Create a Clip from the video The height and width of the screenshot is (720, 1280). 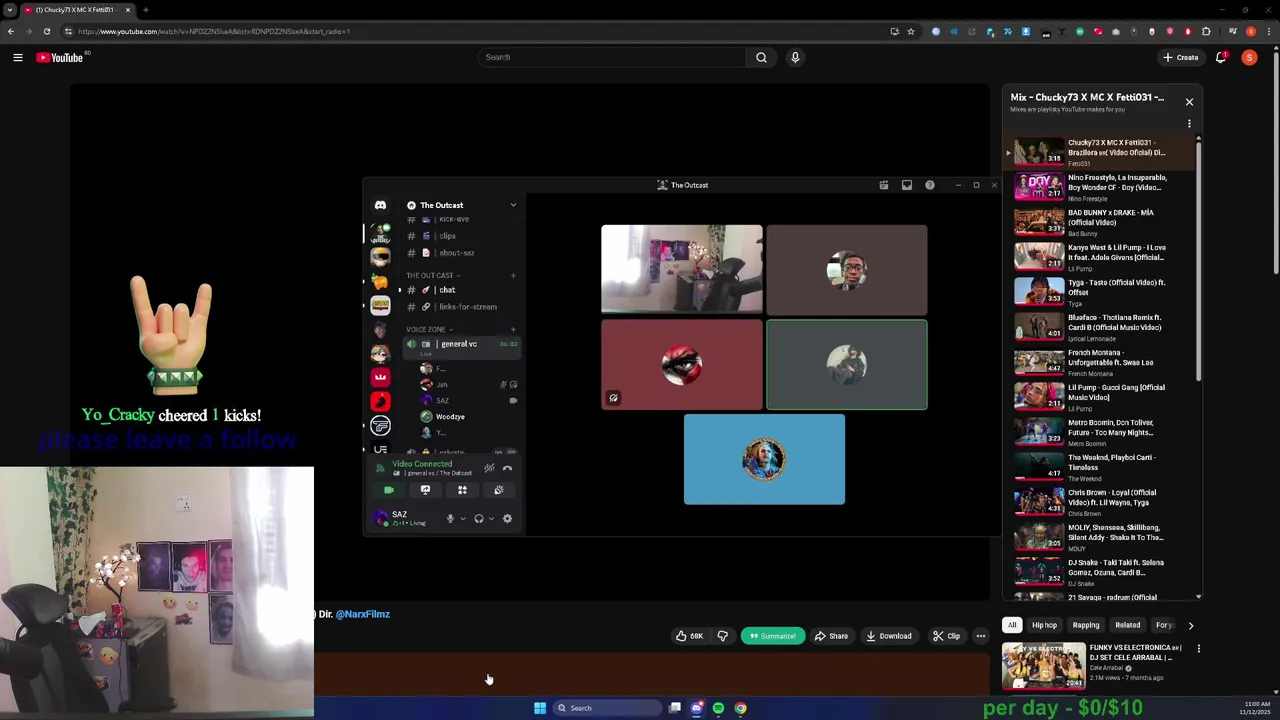[x=946, y=636]
